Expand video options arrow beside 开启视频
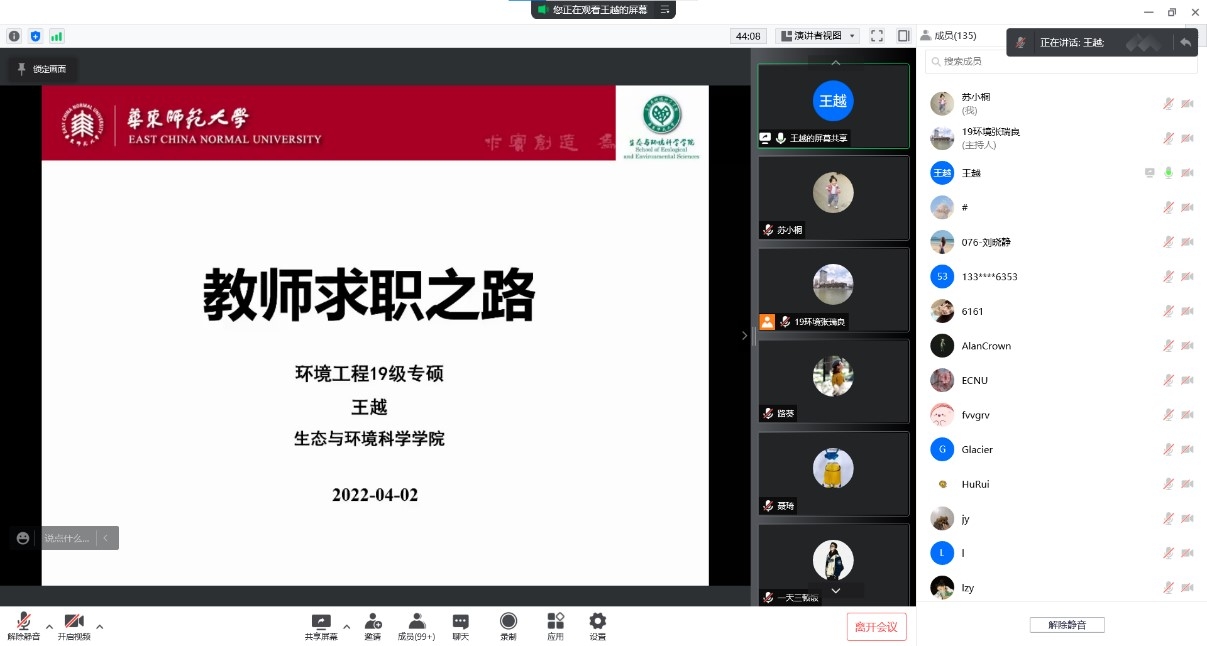 coord(99,627)
